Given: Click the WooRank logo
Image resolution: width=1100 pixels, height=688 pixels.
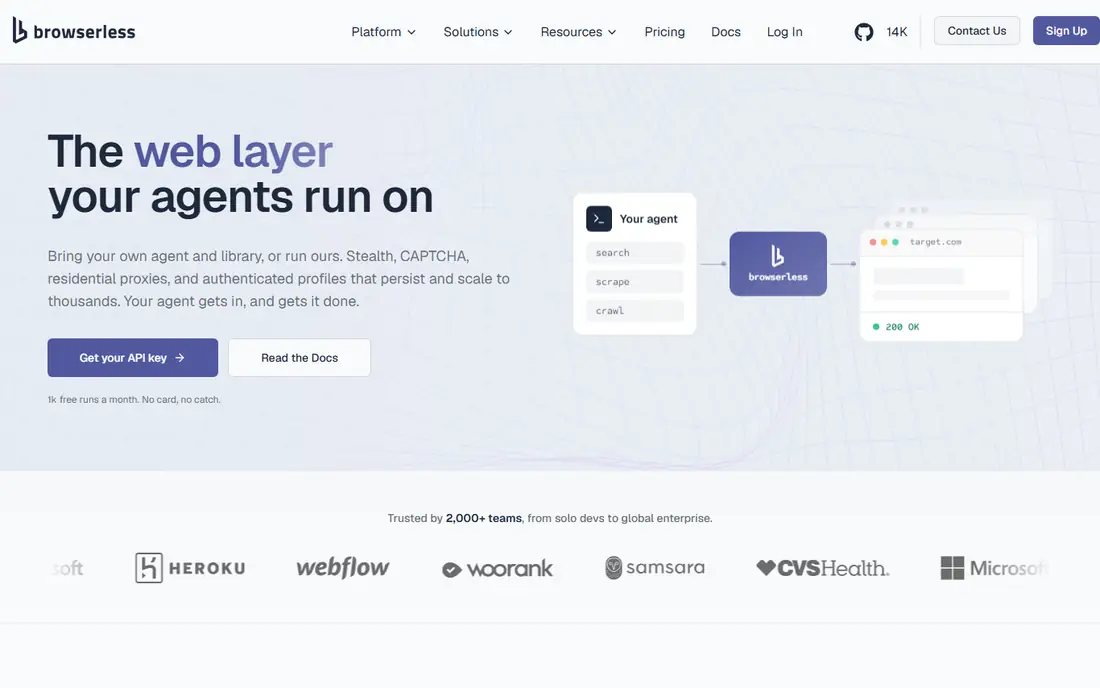Looking at the screenshot, I should point(497,569).
